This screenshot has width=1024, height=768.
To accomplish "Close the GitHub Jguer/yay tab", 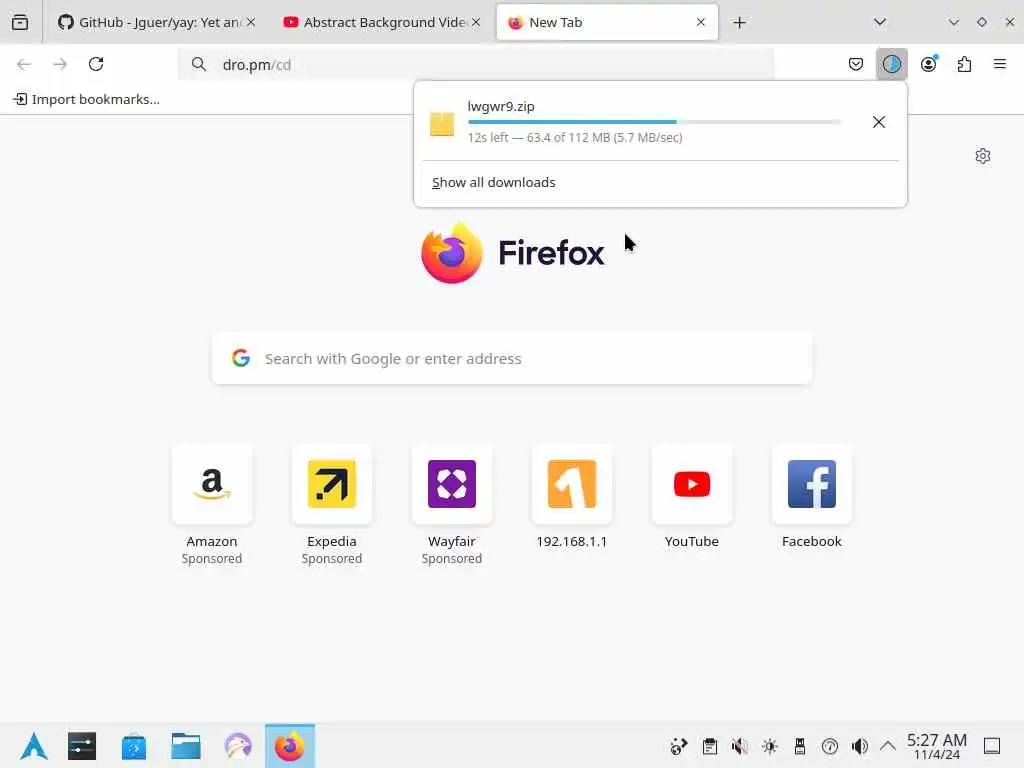I will pyautogui.click(x=251, y=22).
